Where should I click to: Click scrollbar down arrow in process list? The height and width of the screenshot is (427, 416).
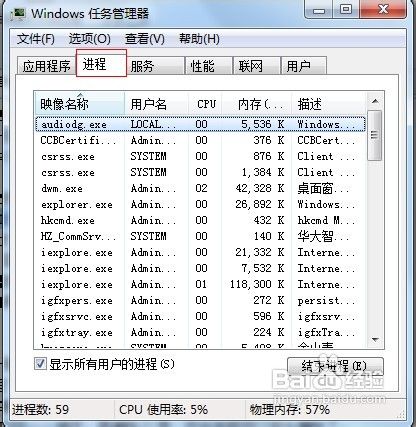[x=375, y=340]
